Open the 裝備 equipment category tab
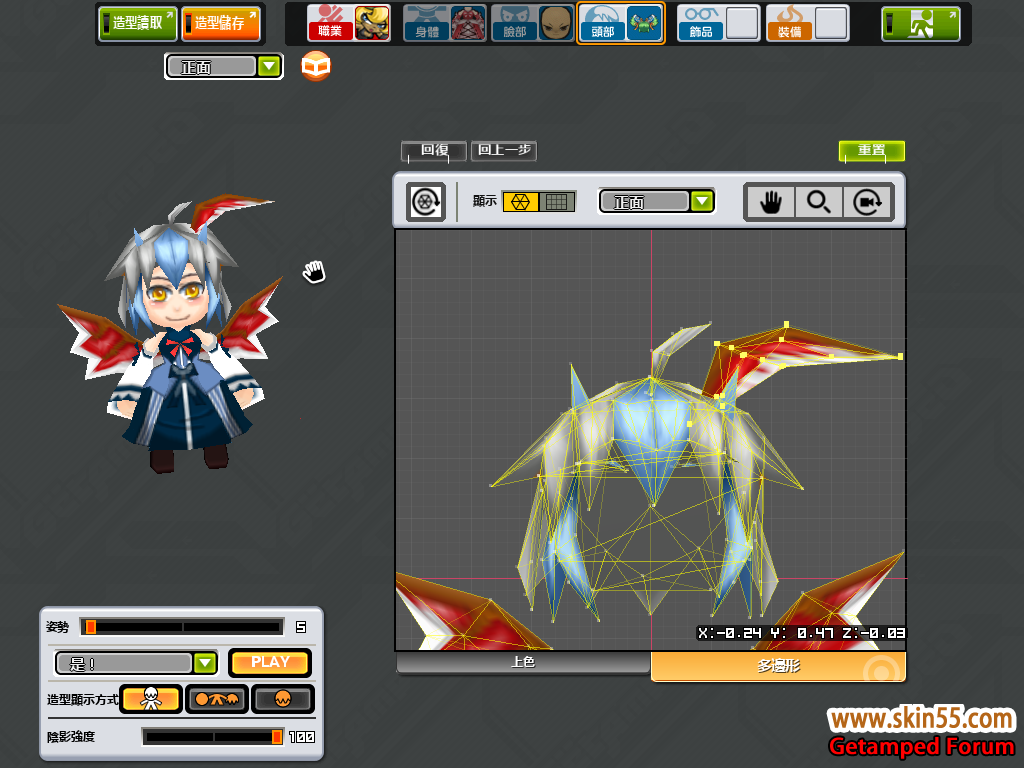 pos(790,23)
